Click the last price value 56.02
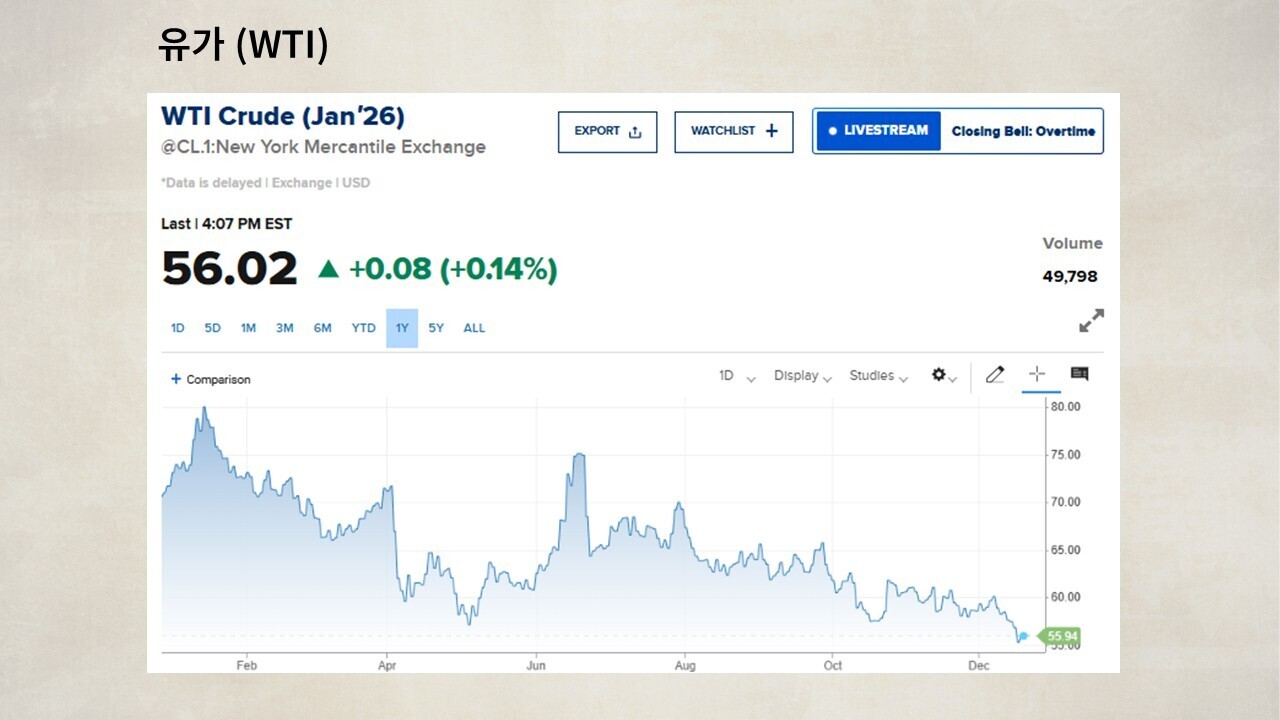Screen dimensions: 1280x720 [230, 269]
